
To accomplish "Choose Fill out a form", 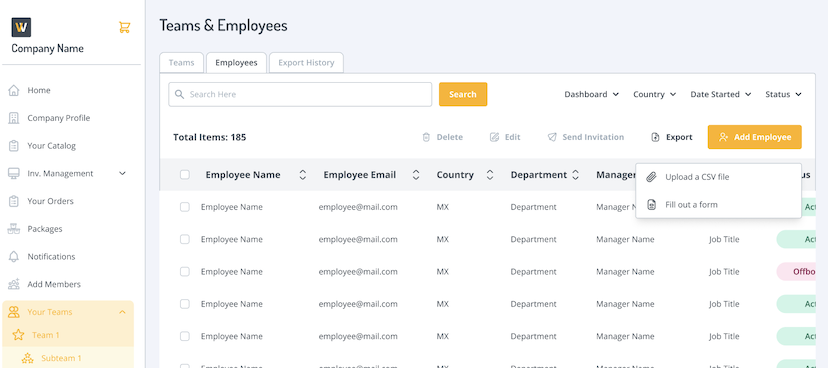I will (719, 205).
